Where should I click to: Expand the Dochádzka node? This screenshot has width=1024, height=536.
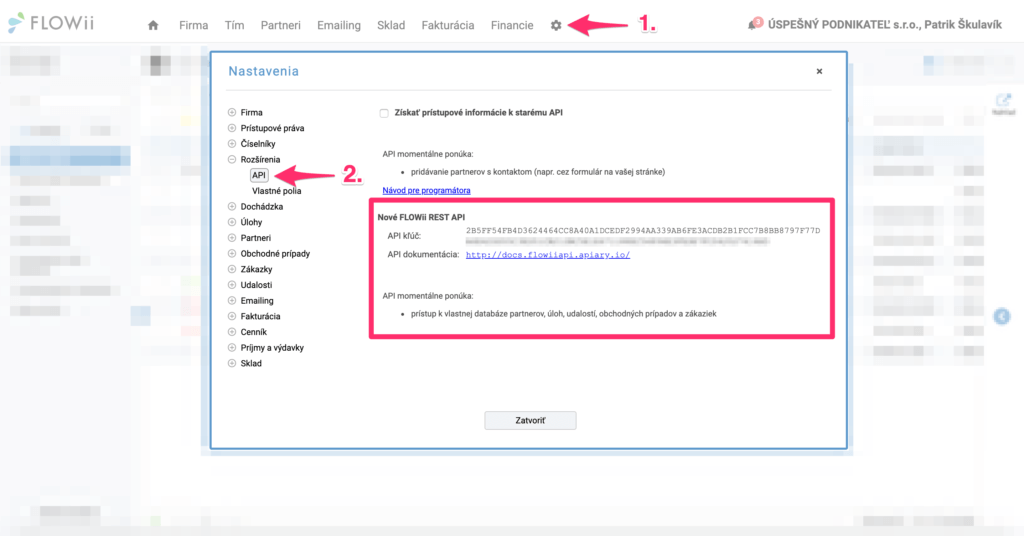(x=232, y=206)
